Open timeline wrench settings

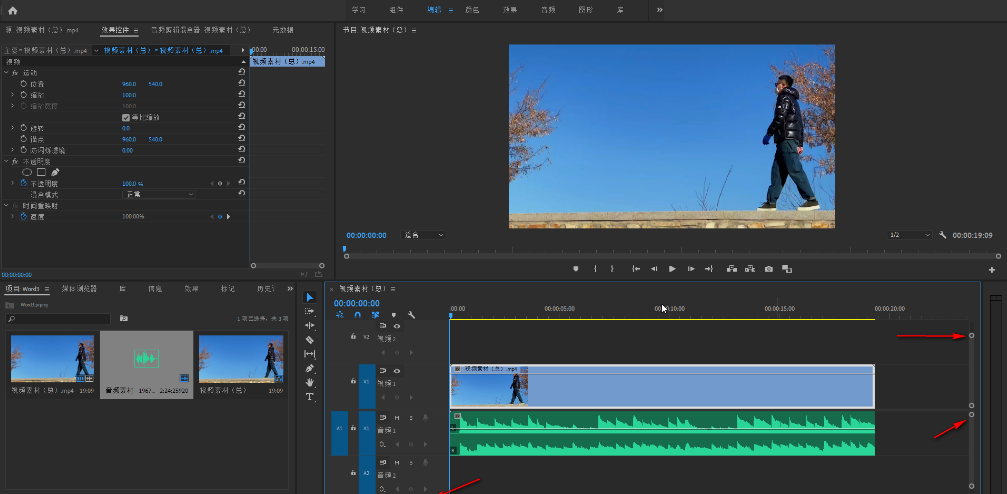411,315
